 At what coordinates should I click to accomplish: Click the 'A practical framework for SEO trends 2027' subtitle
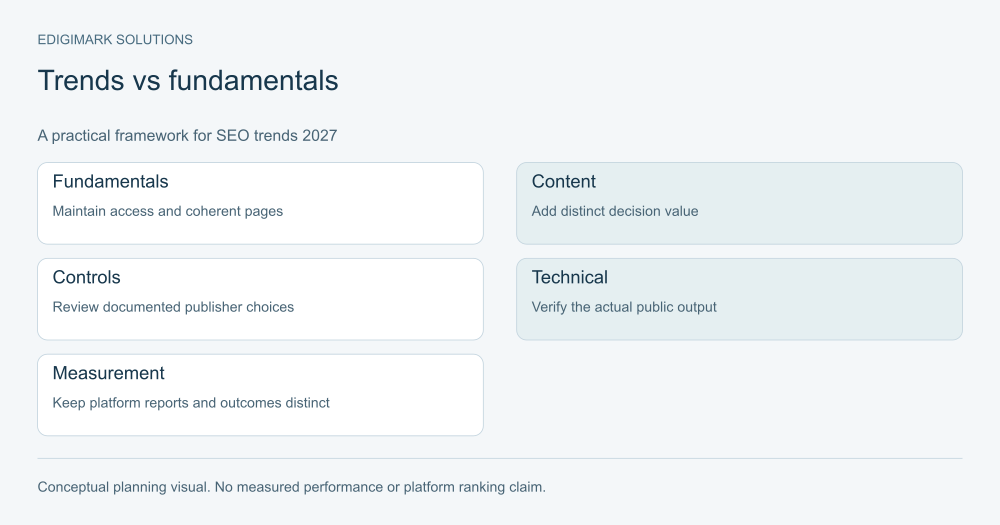[x=188, y=136]
